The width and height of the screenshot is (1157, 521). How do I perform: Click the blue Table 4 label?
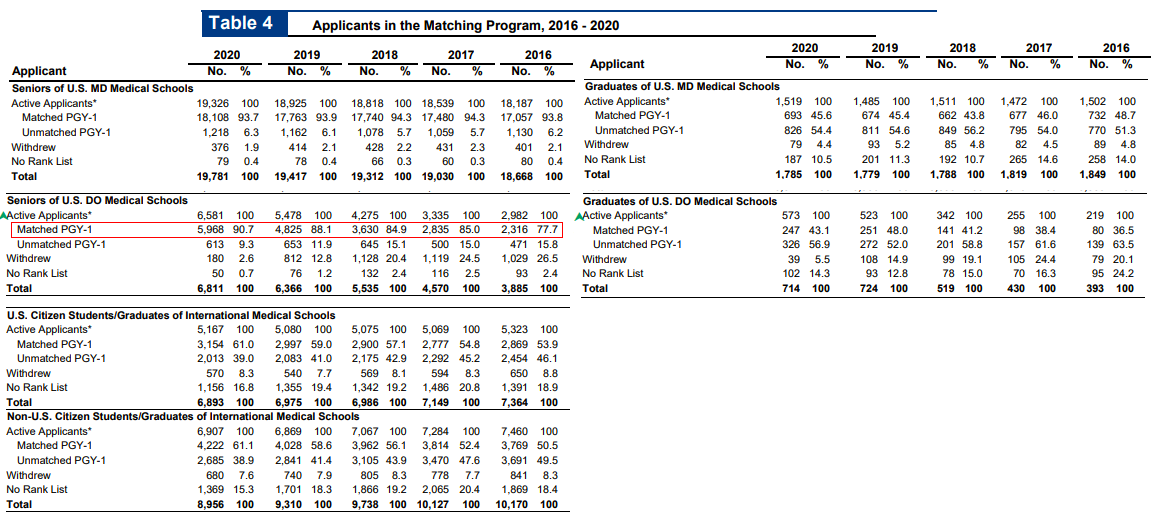click(x=240, y=23)
